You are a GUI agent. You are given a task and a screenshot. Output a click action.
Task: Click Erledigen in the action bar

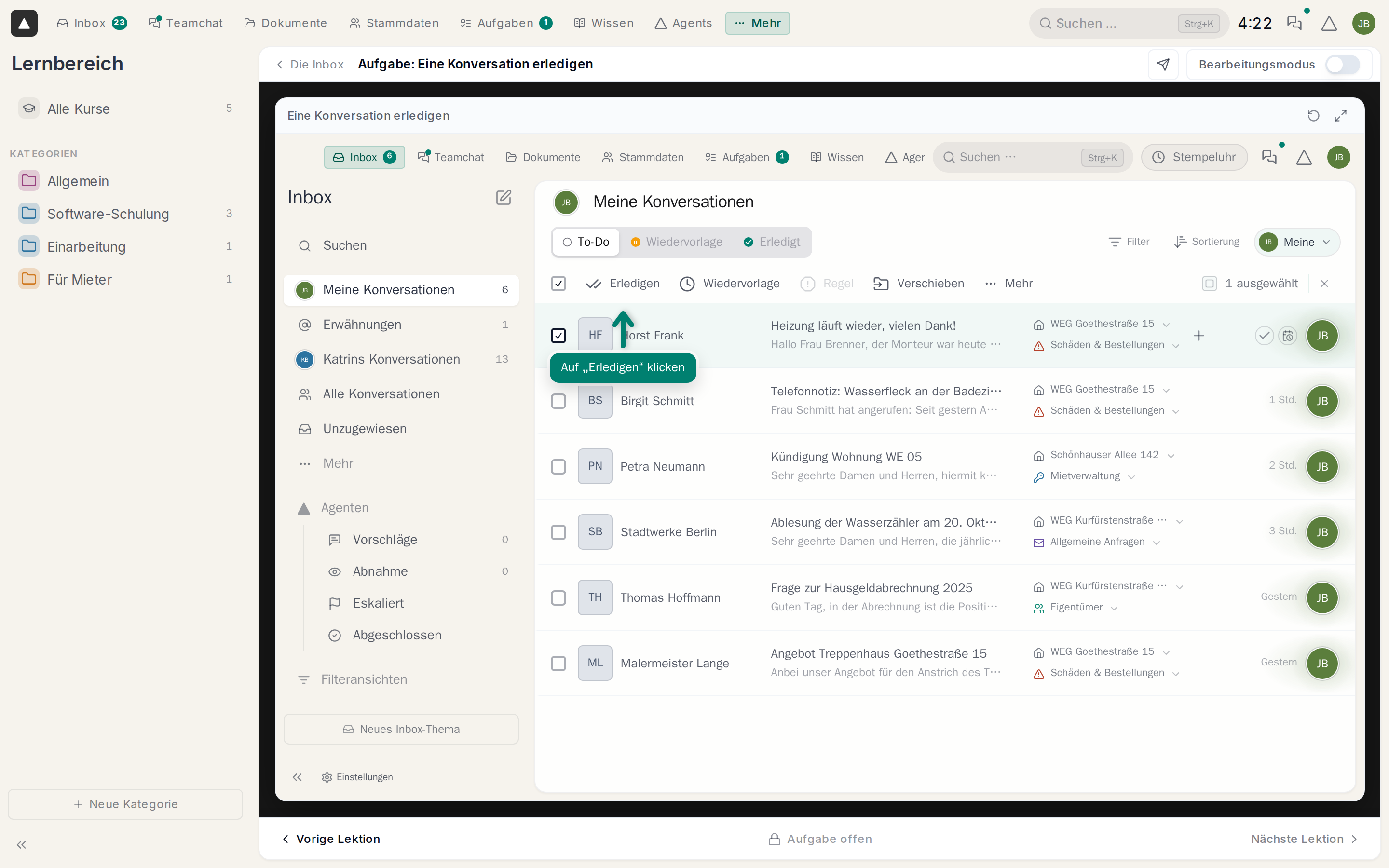click(623, 284)
